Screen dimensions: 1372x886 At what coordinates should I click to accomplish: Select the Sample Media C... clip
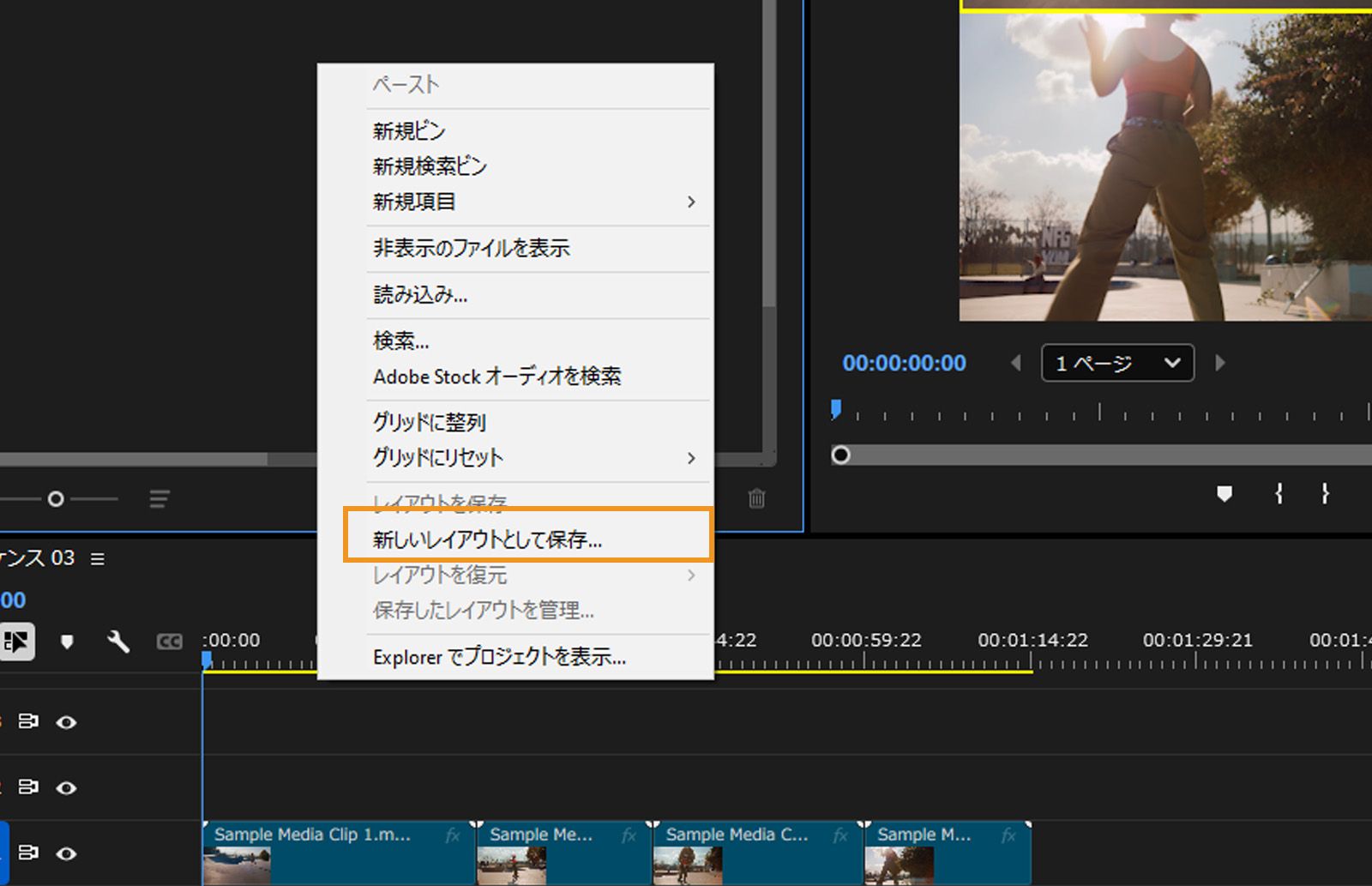tap(757, 853)
